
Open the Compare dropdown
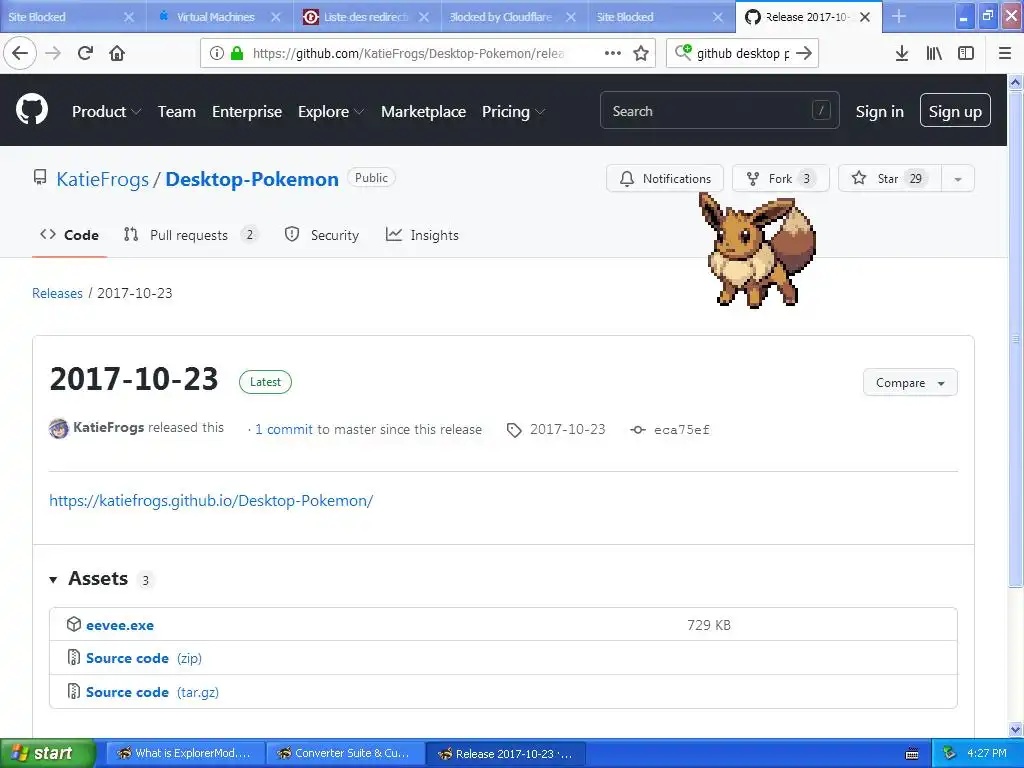click(910, 383)
